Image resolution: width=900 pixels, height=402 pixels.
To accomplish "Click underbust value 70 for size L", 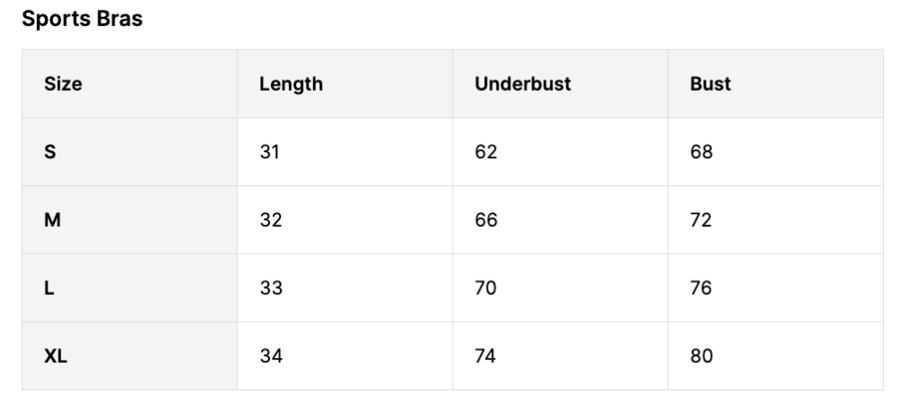I will pos(486,288).
